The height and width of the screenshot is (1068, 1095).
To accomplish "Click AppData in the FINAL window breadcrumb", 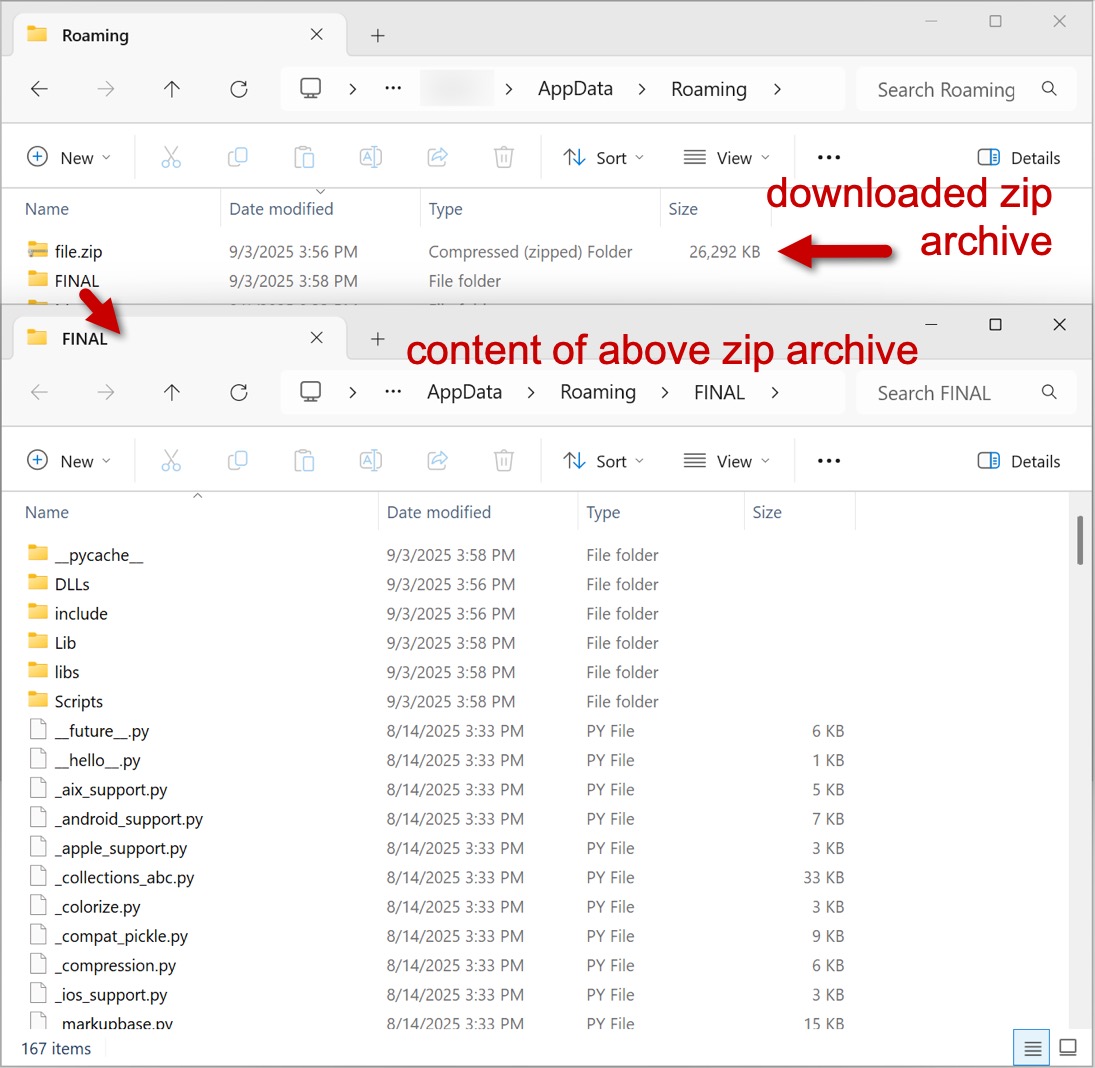I will coord(464,393).
